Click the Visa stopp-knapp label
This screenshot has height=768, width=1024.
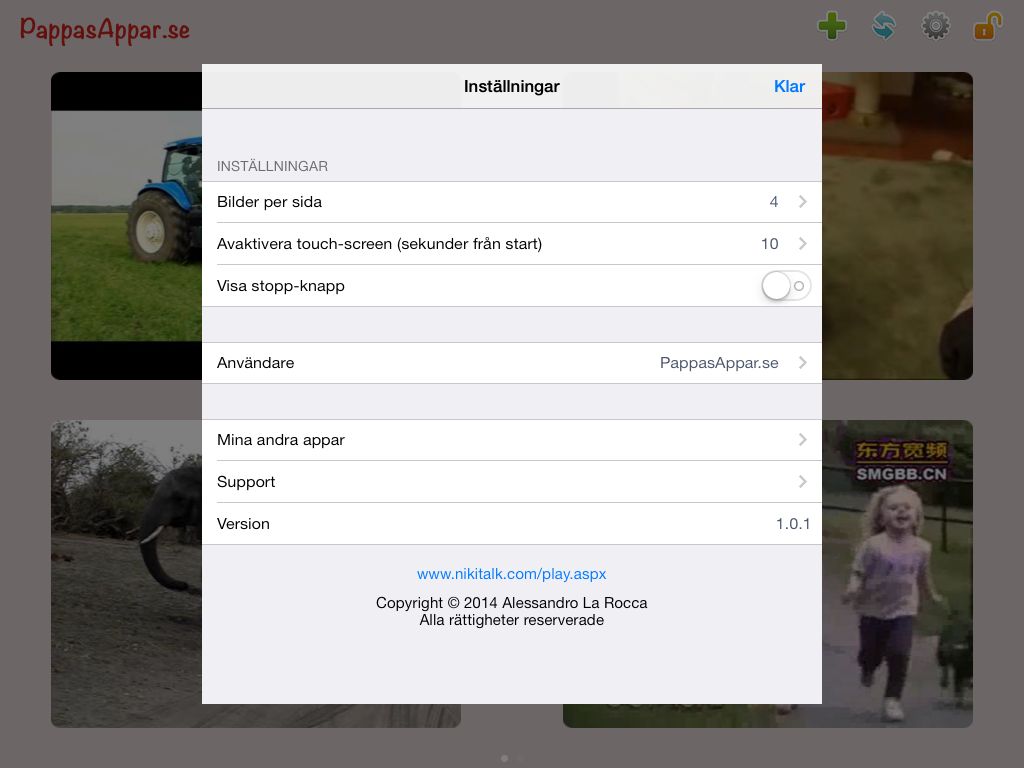pos(281,286)
